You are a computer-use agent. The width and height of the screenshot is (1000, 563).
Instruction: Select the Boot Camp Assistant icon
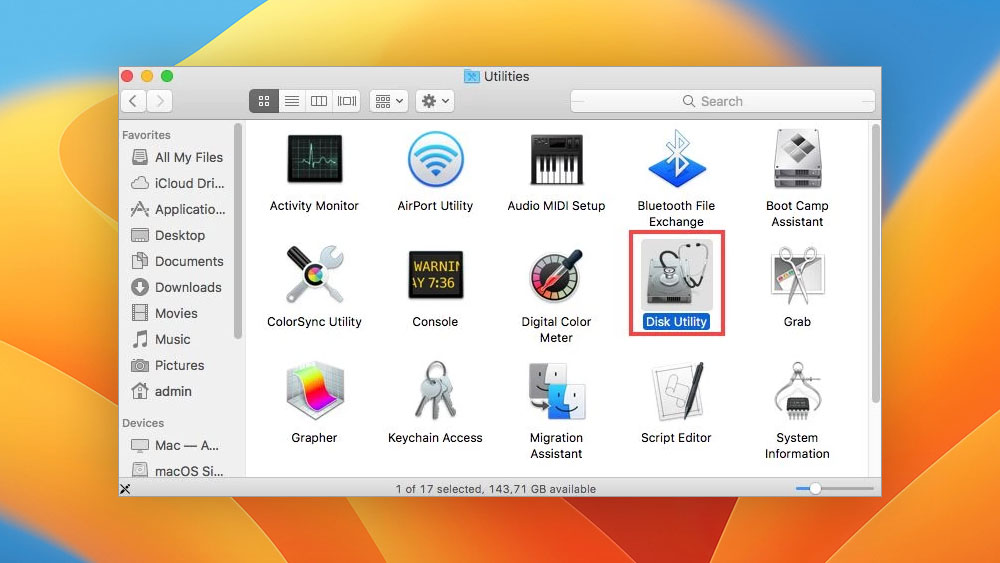tap(797, 159)
